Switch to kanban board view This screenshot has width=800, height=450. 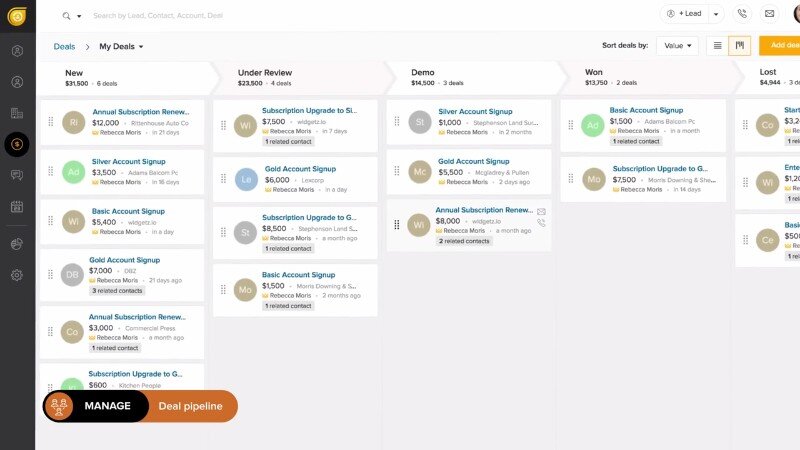[x=740, y=46]
